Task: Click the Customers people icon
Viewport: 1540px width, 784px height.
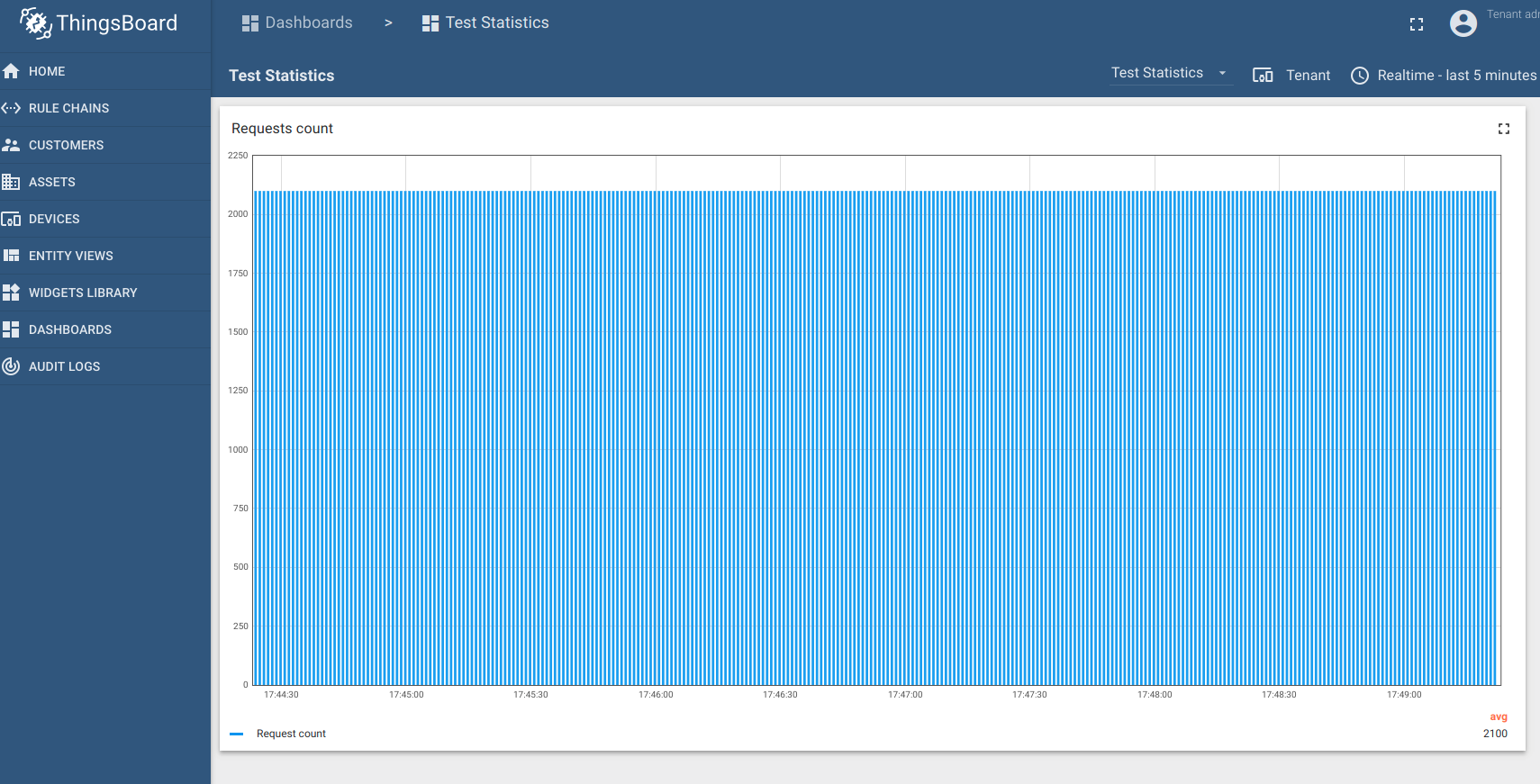Action: click(11, 145)
